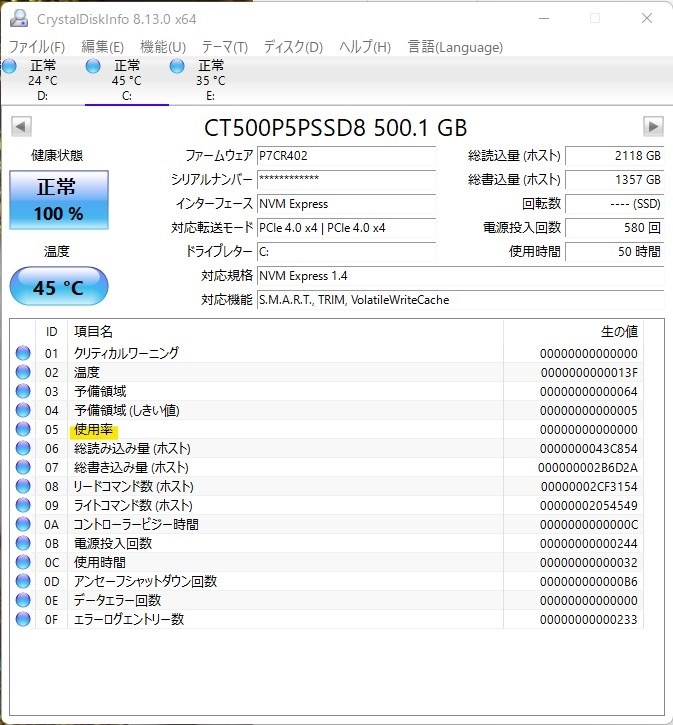
Task: Click status orb for ライトコマンド数 row
Action: coord(23,505)
